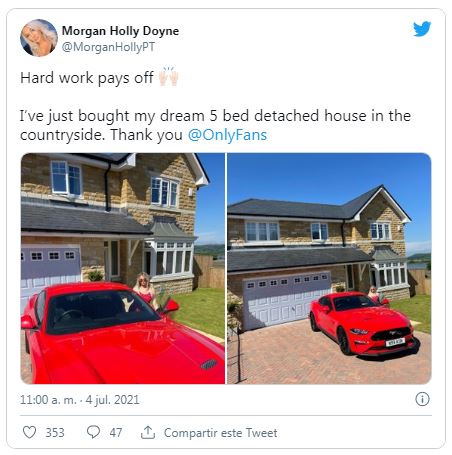Open the @OnlyFans mention link
Screen dimensions: 452x455
tap(227, 135)
